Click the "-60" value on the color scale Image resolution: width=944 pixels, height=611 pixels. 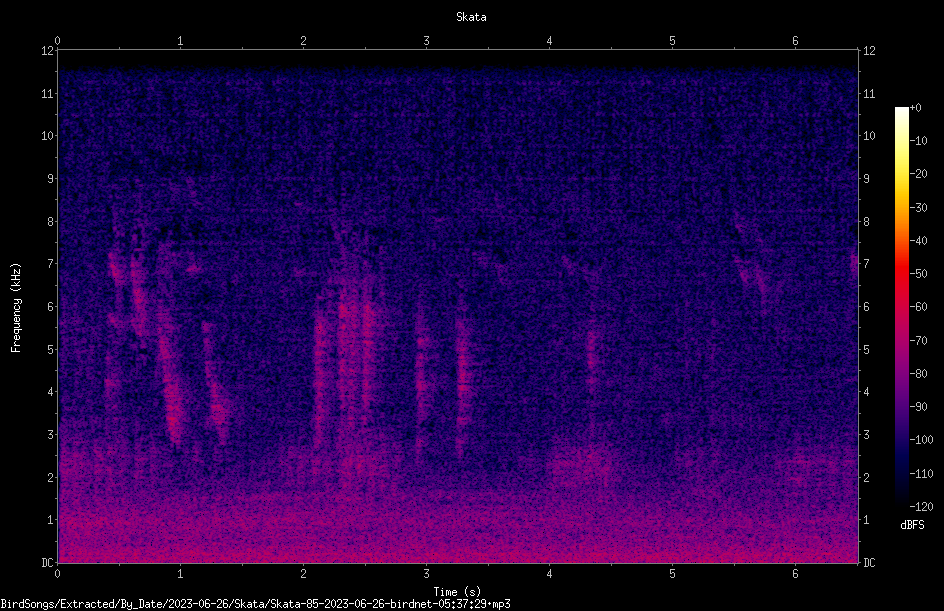pyautogui.click(x=919, y=307)
